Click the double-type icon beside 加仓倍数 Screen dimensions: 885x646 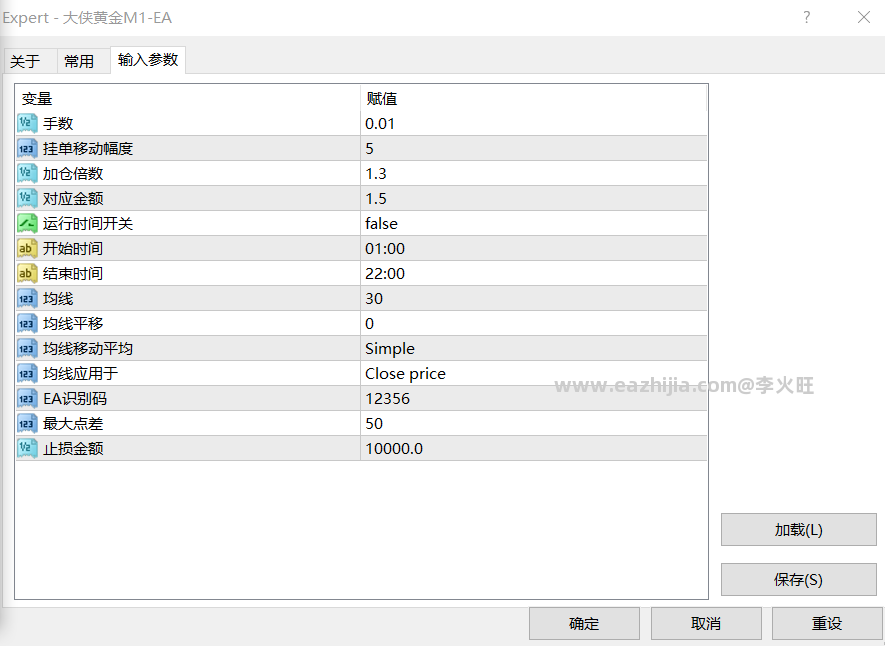pyautogui.click(x=27, y=173)
